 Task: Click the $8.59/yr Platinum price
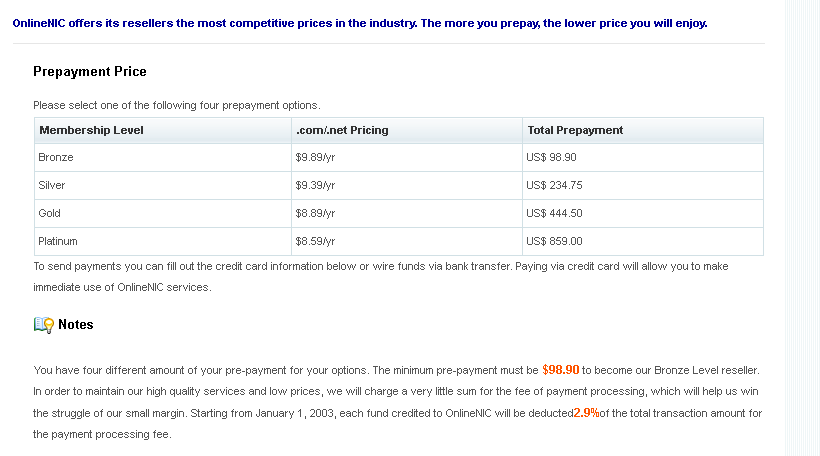coord(315,242)
